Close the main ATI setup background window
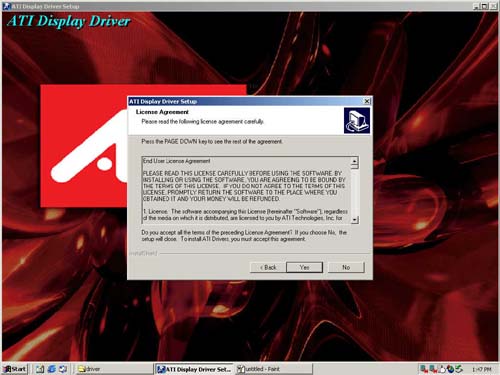This screenshot has height=375, width=500. click(x=493, y=6)
